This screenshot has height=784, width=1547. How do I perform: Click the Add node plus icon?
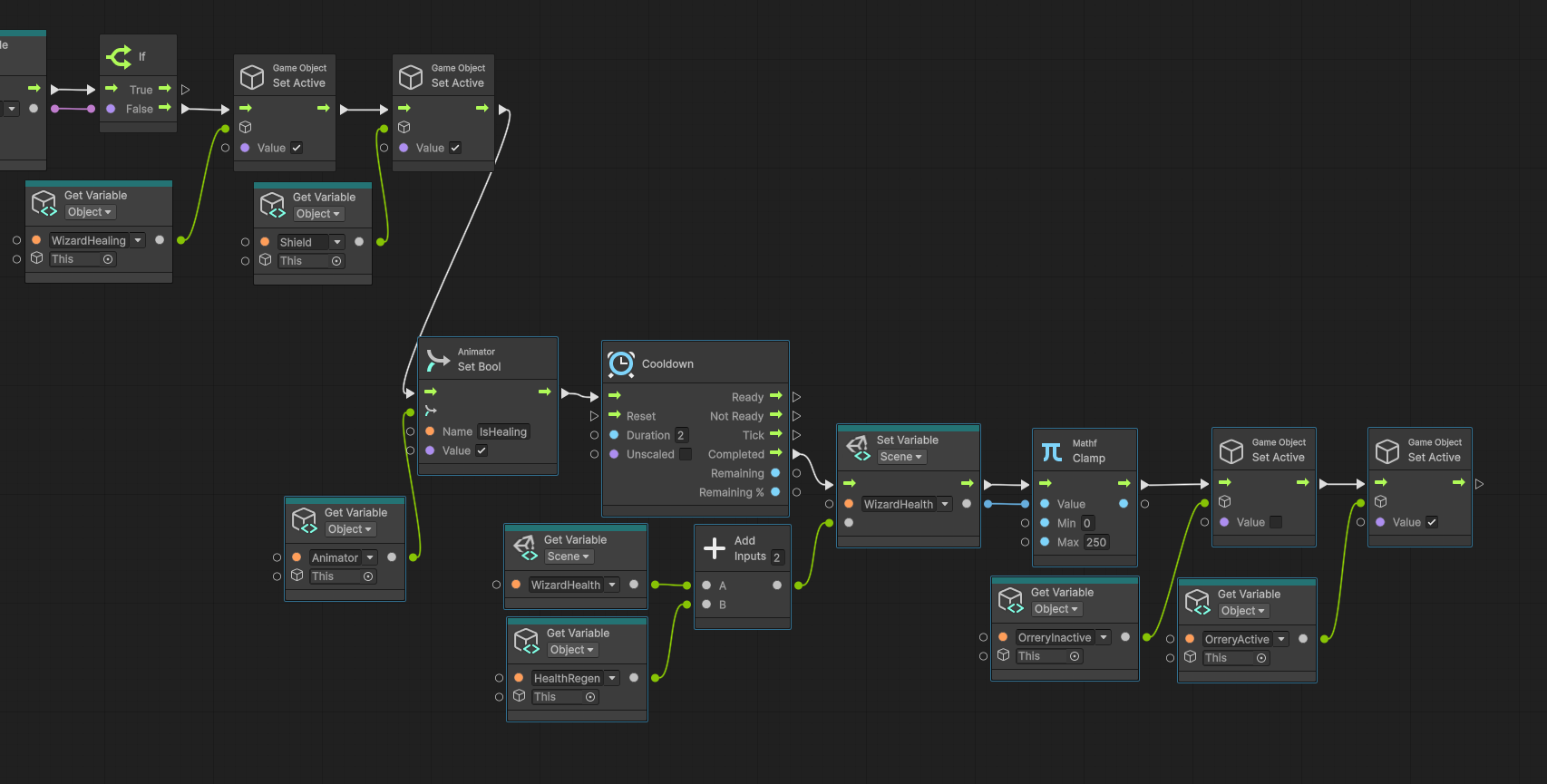coord(715,548)
